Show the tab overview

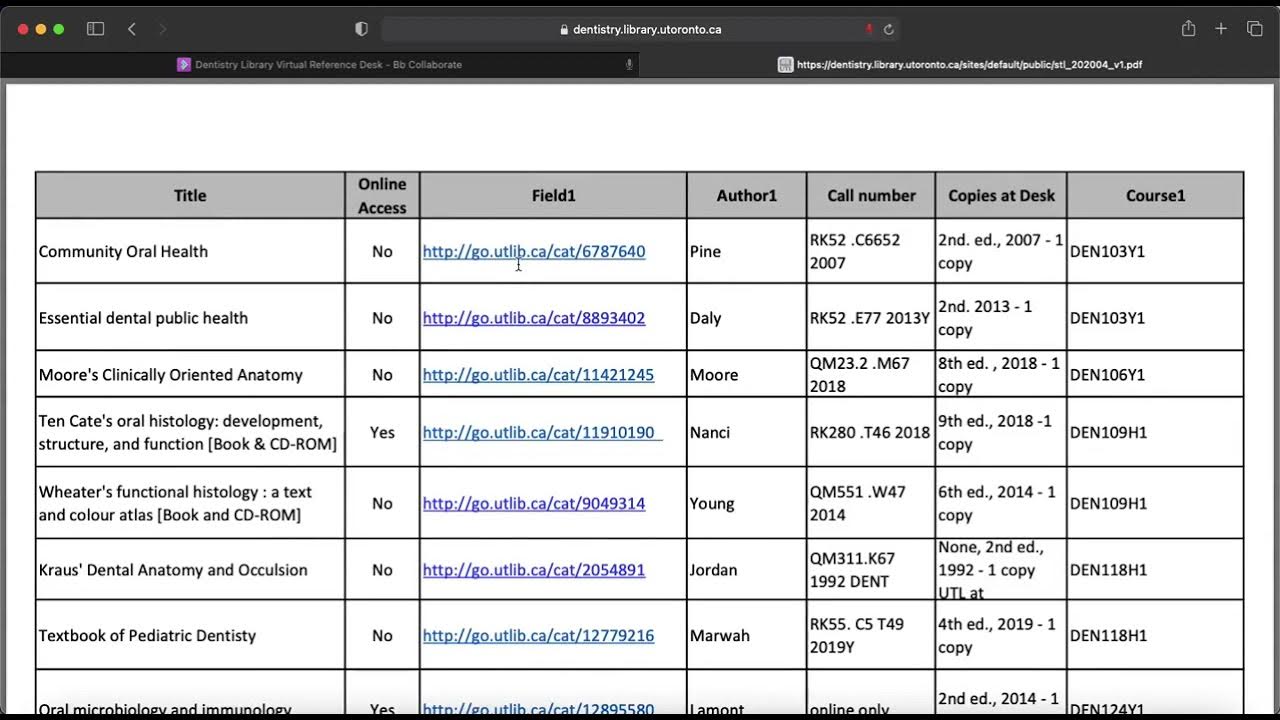coord(1255,29)
